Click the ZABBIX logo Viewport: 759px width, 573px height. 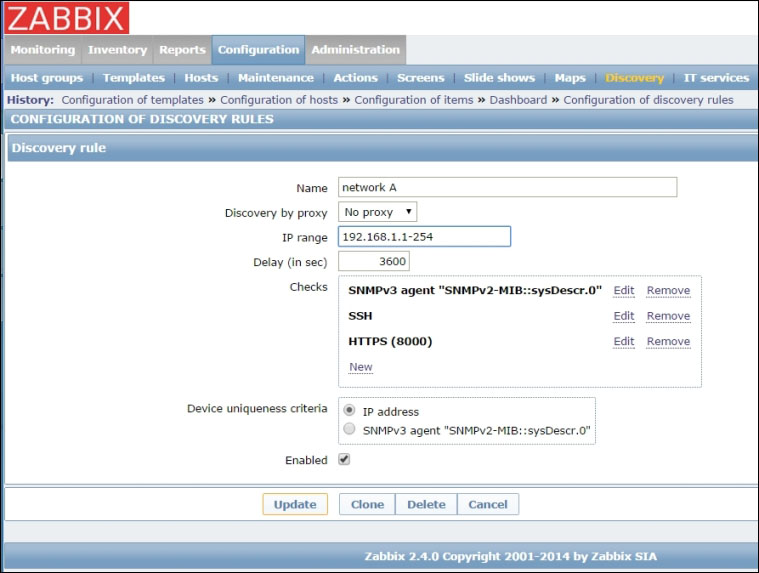[x=66, y=18]
